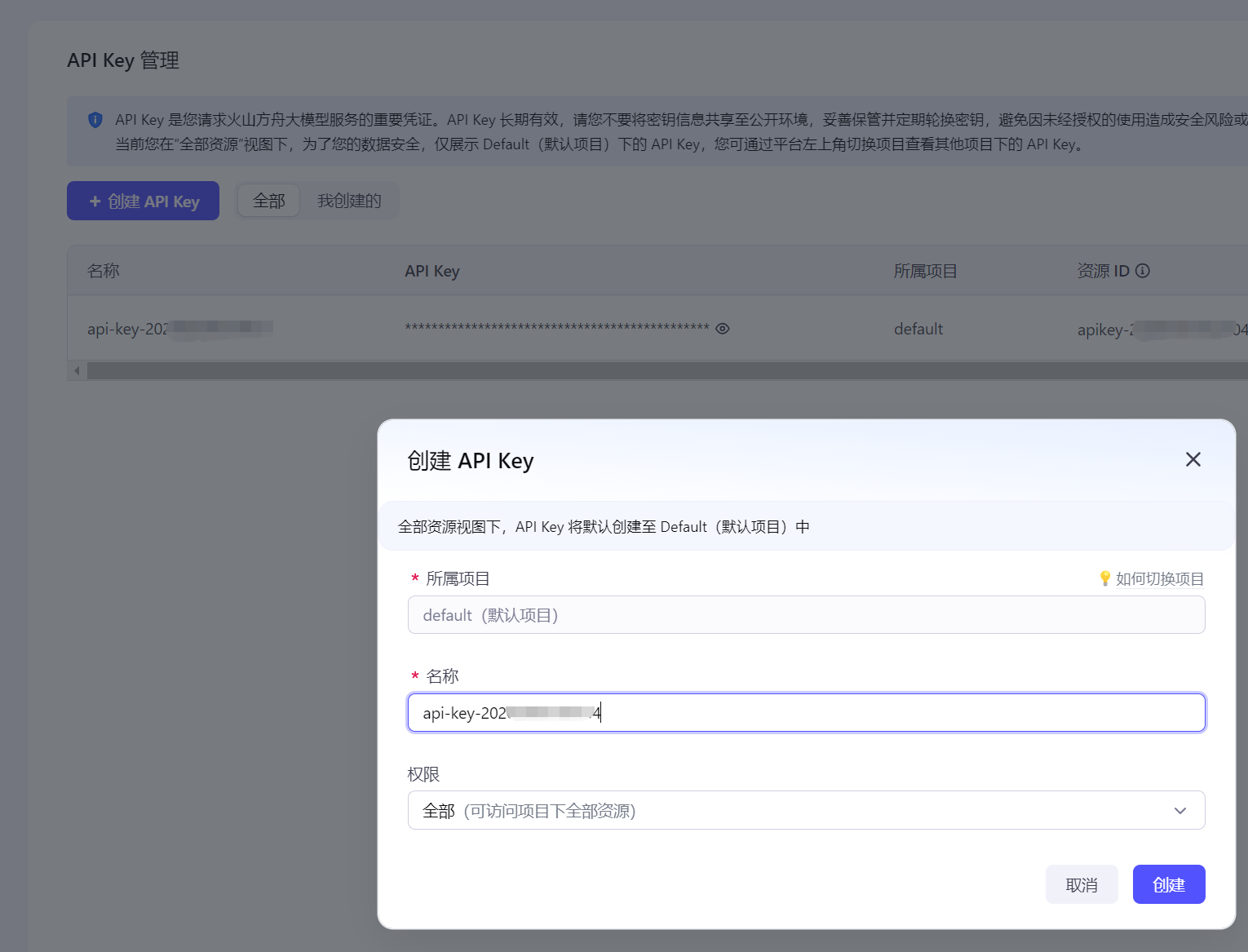The width and height of the screenshot is (1248, 952).
Task: Click the 所属项目 column header
Action: pos(925,271)
